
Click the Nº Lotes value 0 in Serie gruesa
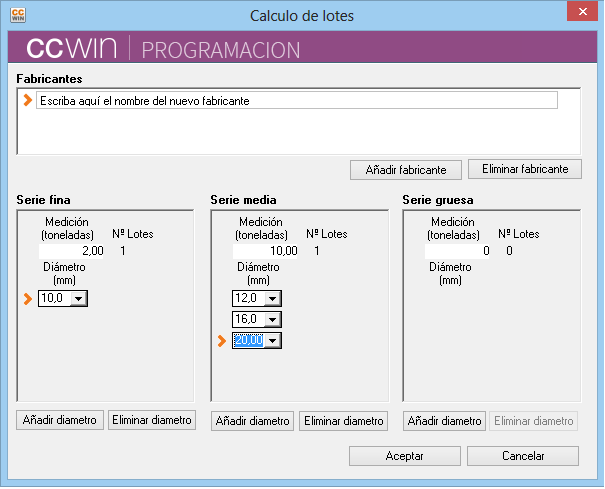click(509, 251)
